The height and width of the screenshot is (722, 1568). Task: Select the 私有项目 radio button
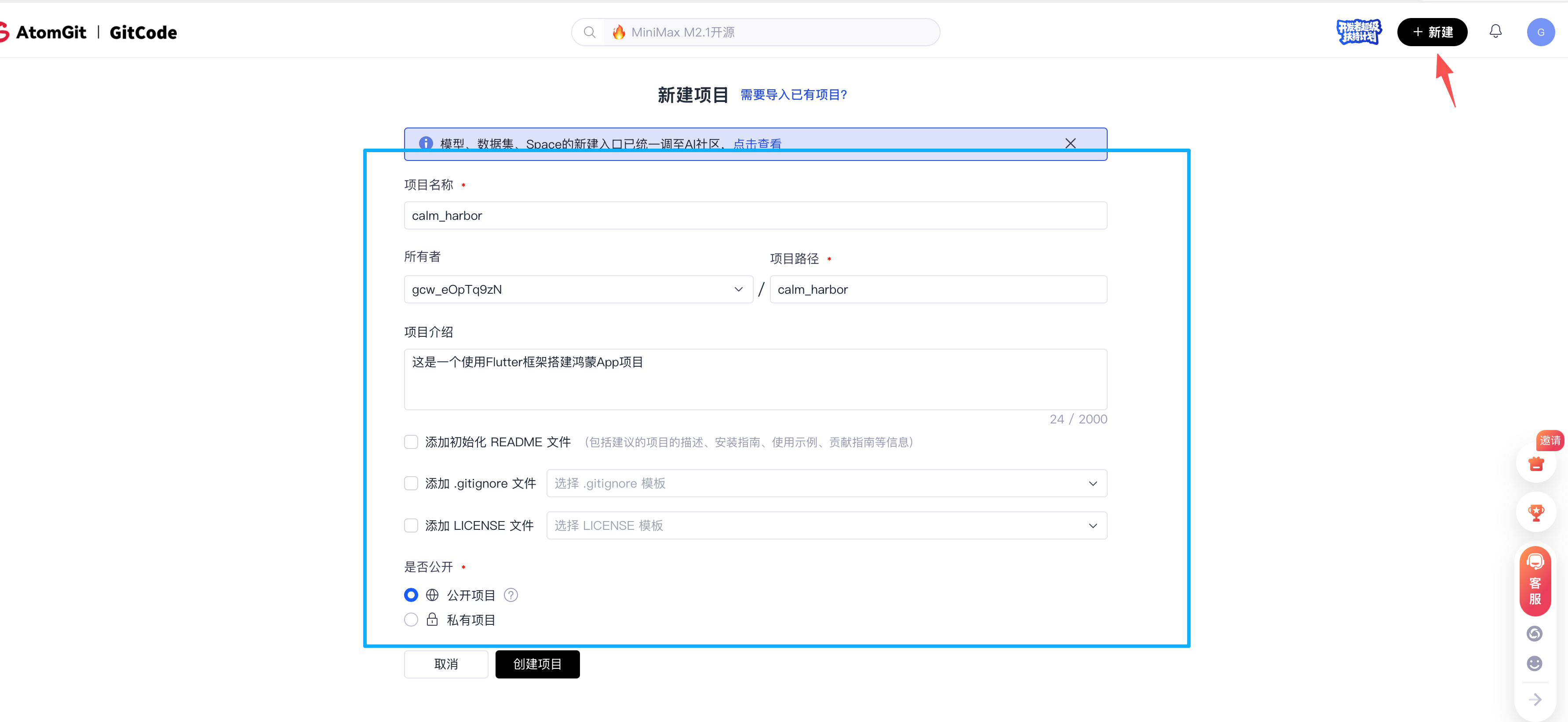[411, 619]
